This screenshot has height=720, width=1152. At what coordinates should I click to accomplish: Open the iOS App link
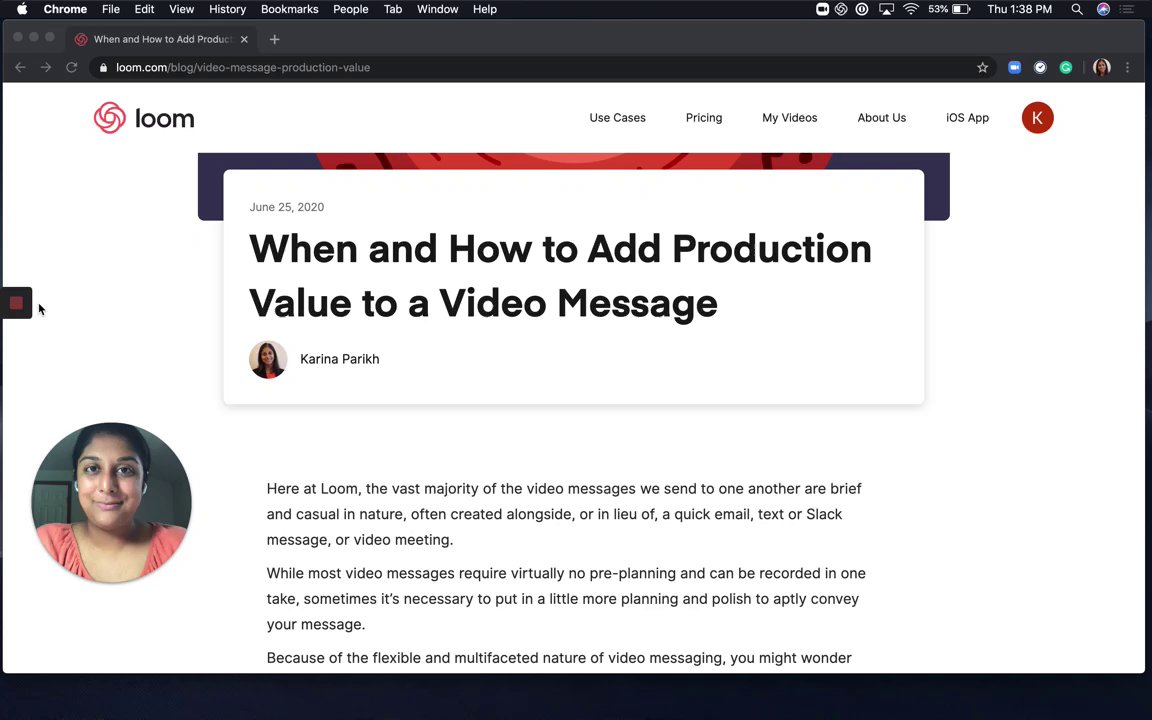968,118
